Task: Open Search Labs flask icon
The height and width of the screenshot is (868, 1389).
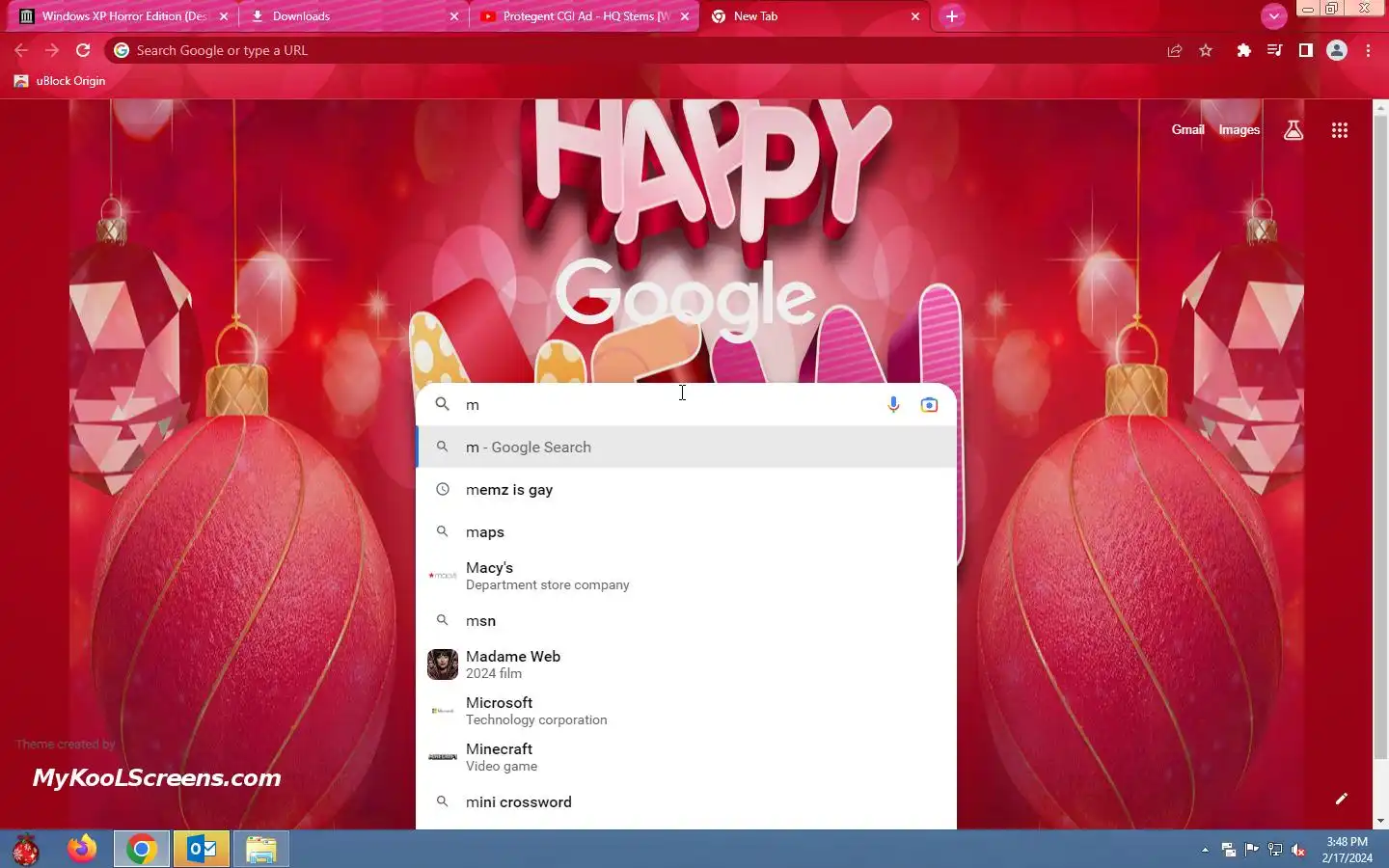Action: [x=1294, y=130]
